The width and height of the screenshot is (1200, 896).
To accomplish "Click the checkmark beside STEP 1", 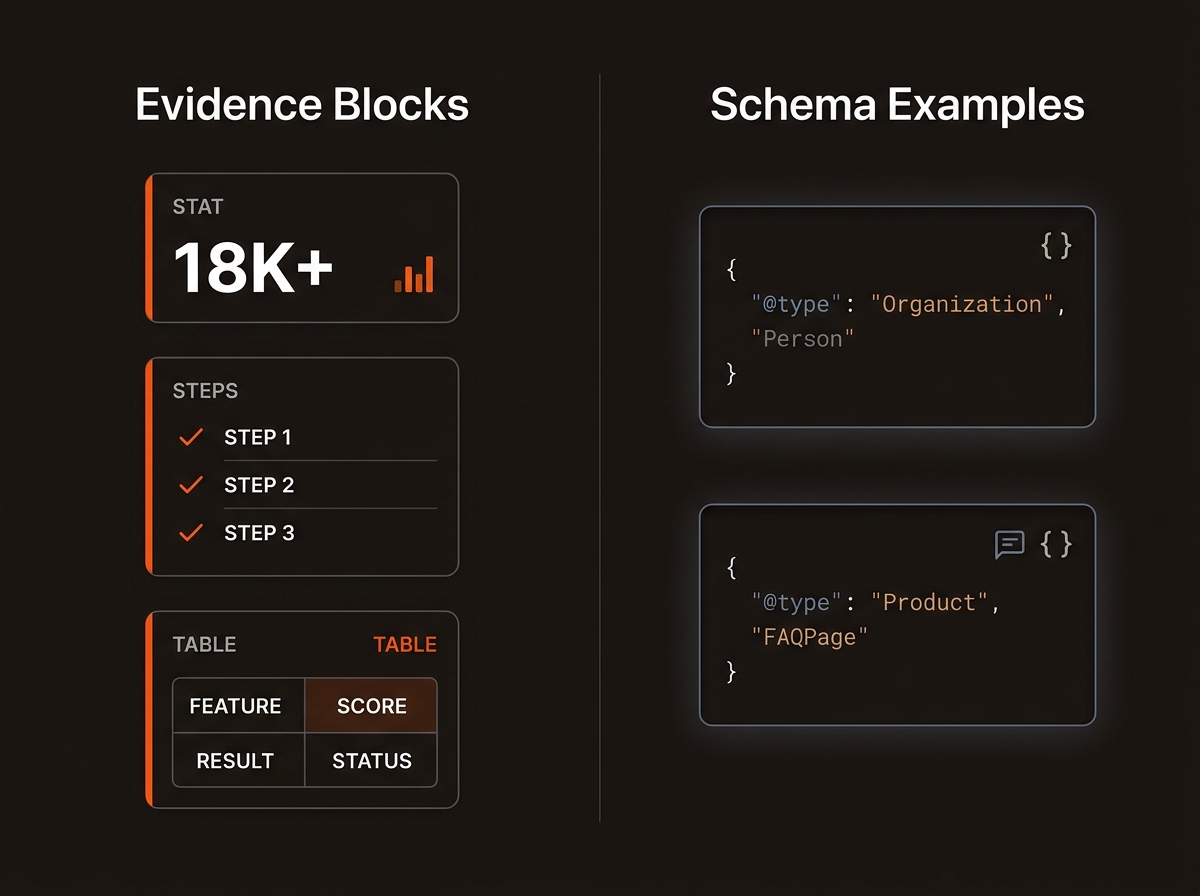I will [x=190, y=437].
